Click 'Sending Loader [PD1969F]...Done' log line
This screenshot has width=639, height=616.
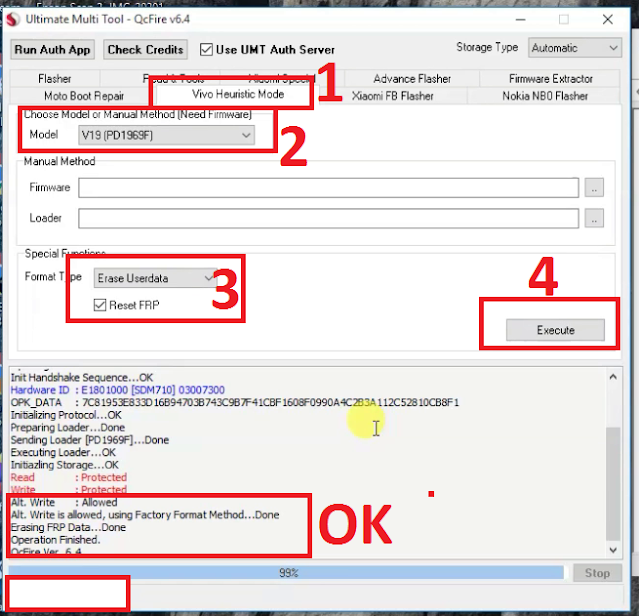(90, 440)
